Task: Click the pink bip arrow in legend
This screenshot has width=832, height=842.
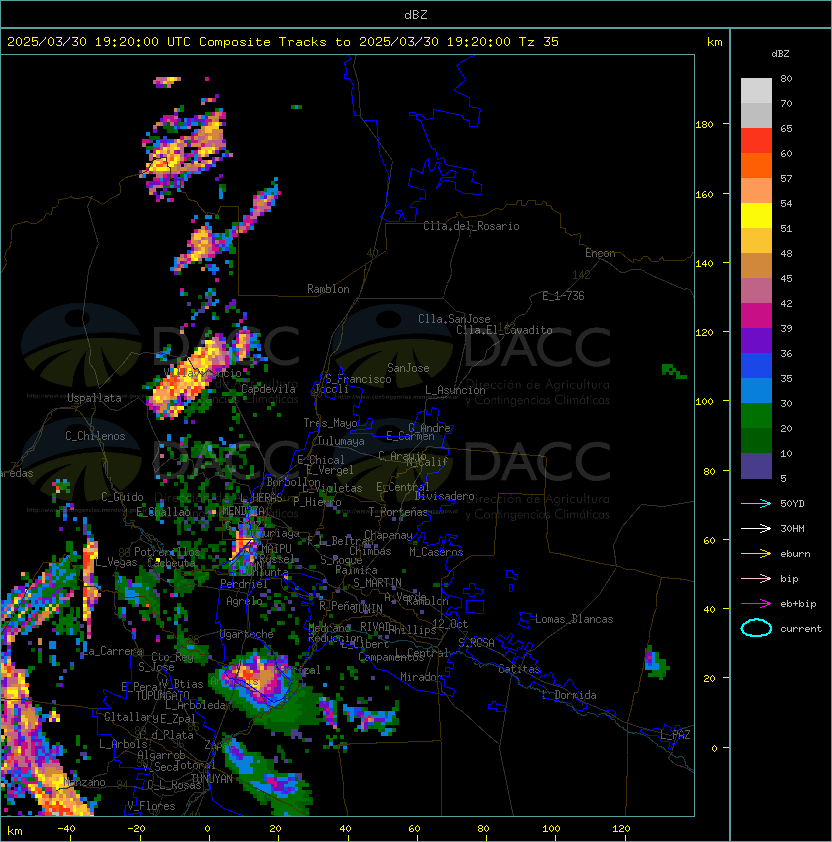Action: coord(756,578)
